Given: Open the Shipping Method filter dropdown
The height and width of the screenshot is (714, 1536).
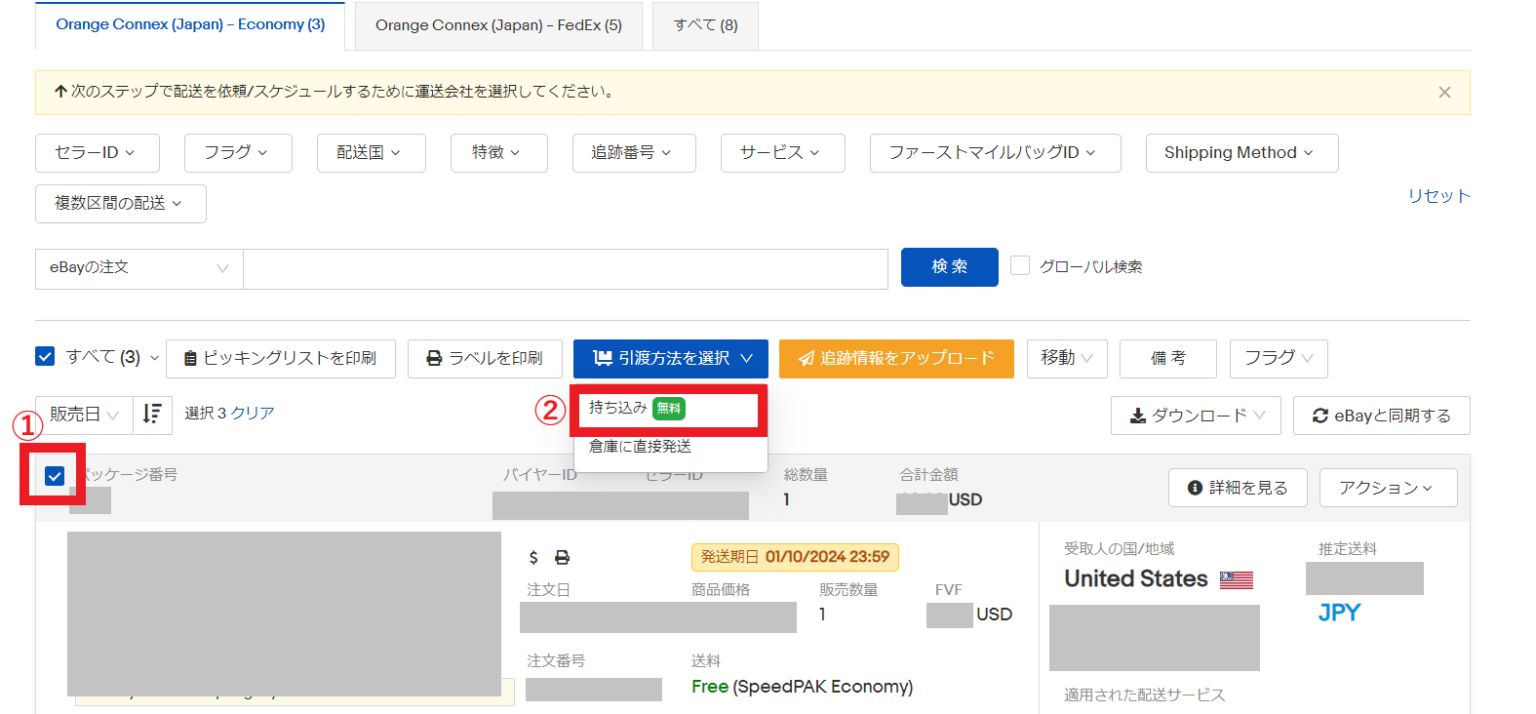Looking at the screenshot, I should tap(1242, 152).
